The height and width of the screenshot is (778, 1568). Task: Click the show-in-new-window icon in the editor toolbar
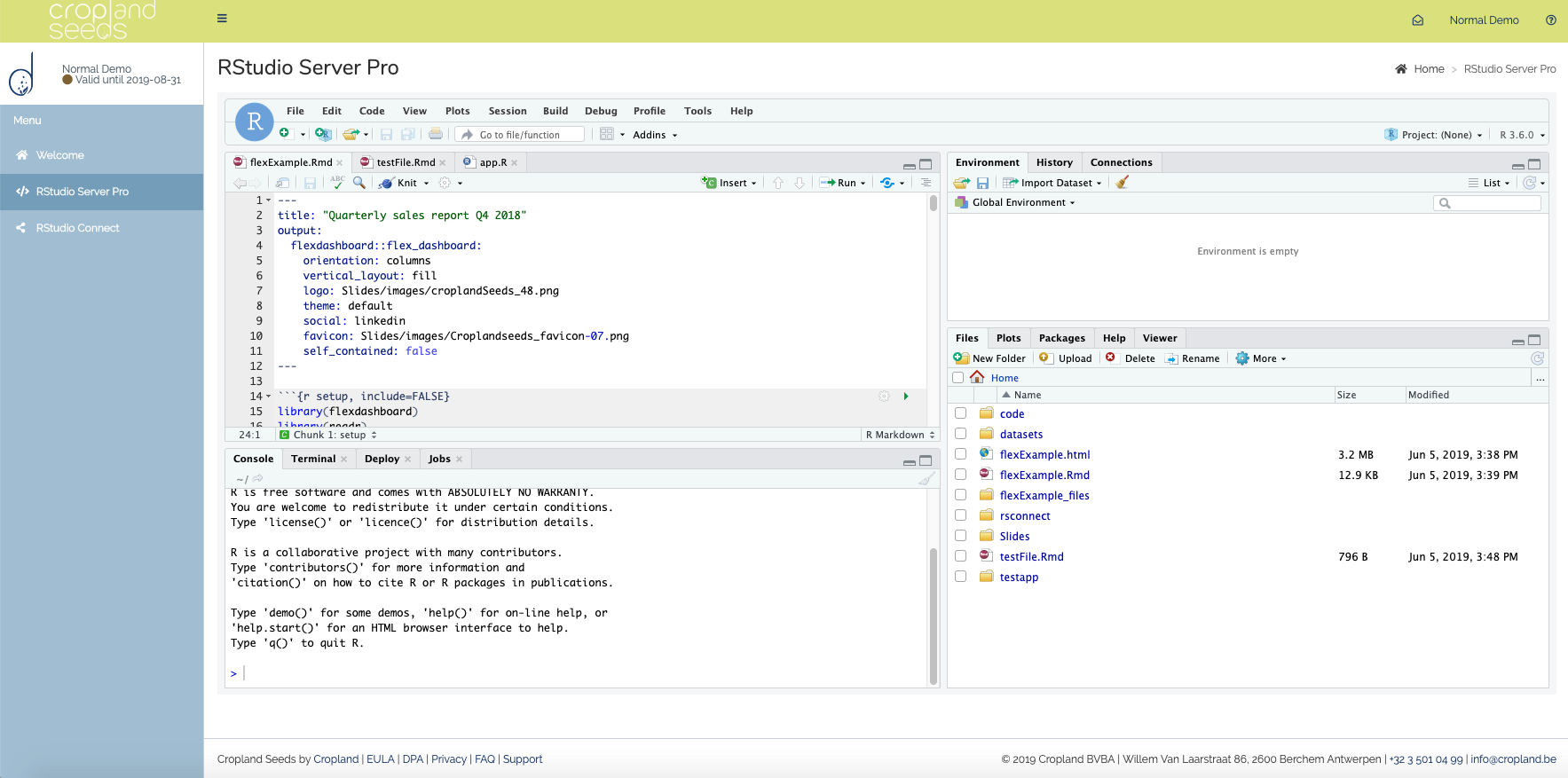coord(282,183)
